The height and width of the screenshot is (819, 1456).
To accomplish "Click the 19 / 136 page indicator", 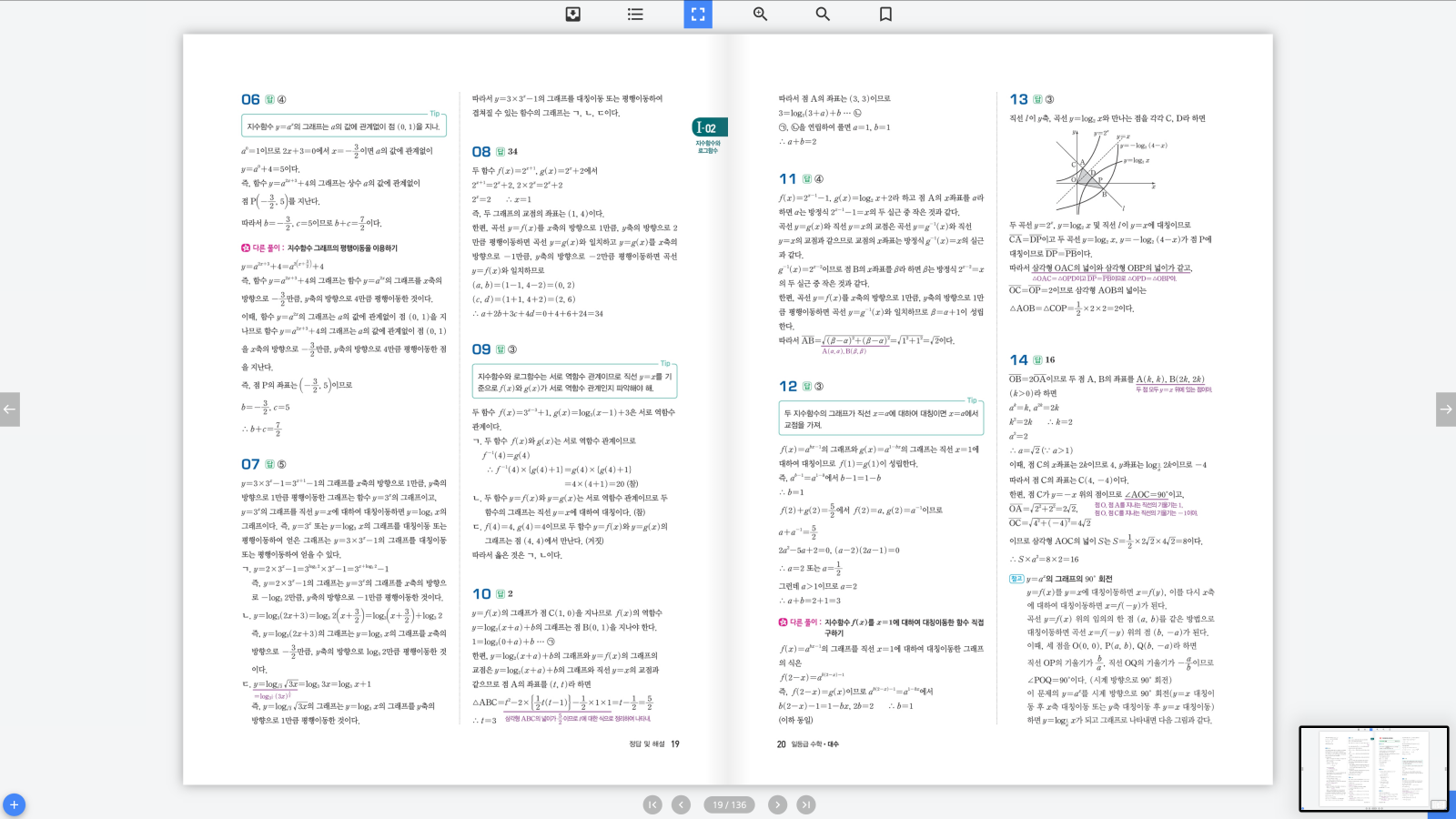I will tap(729, 804).
